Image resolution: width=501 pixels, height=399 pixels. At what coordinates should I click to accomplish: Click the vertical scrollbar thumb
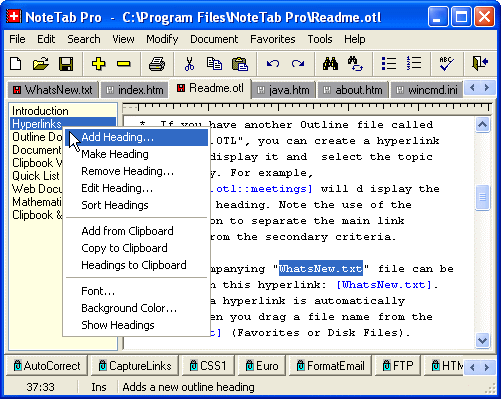[482, 198]
